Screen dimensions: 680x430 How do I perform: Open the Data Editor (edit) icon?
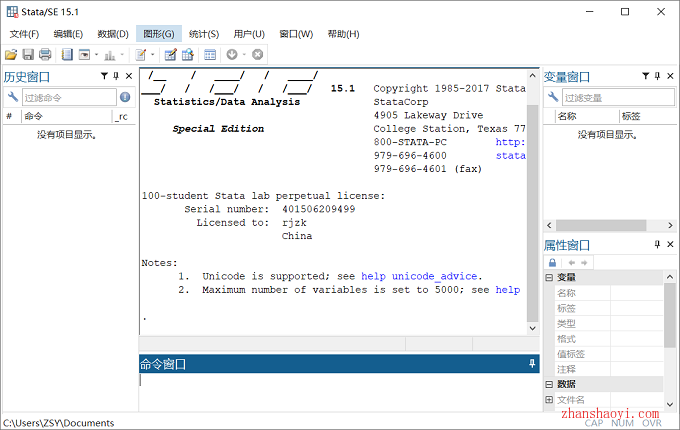click(170, 55)
